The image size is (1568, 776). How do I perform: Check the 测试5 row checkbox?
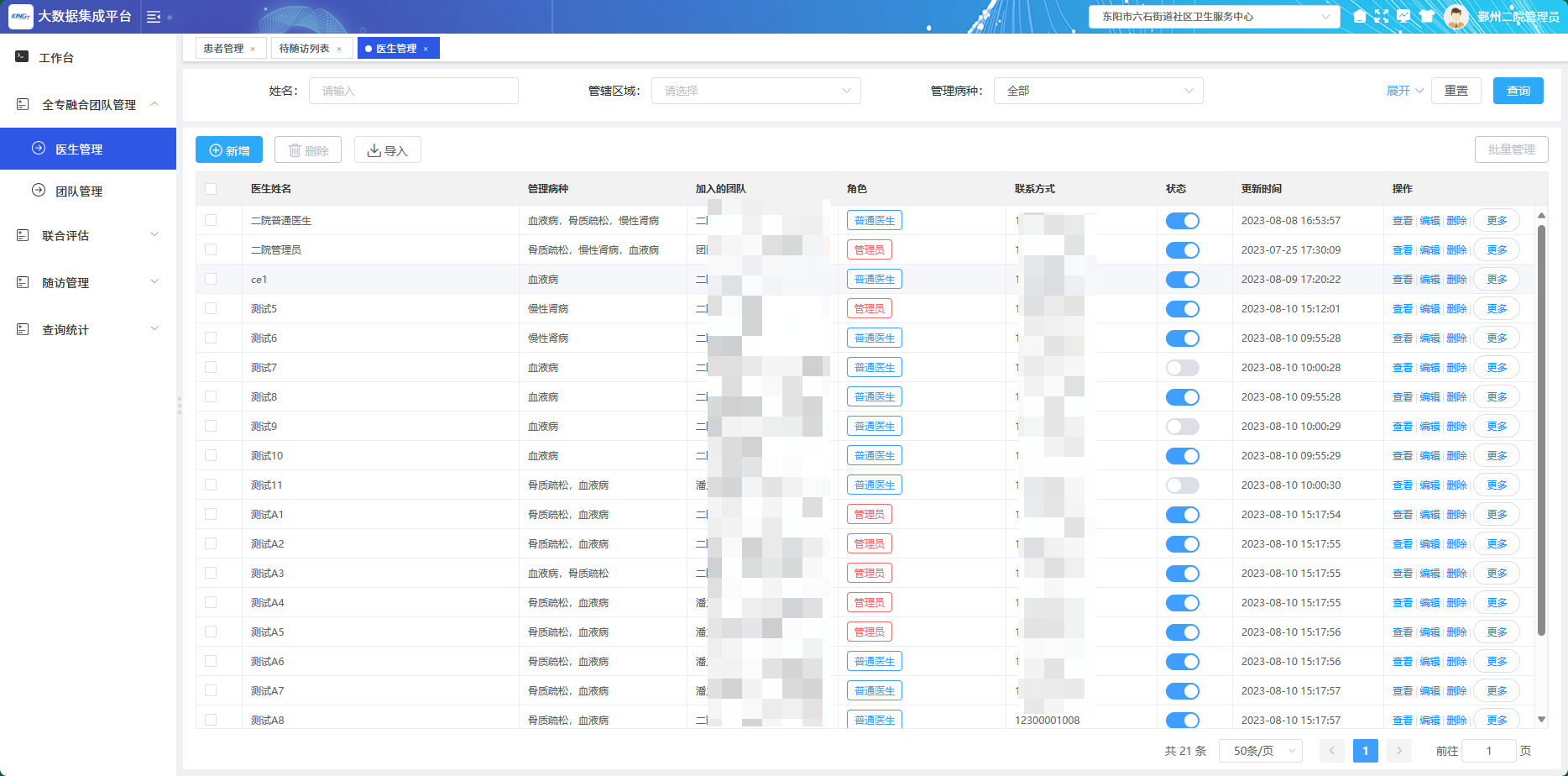pos(211,308)
